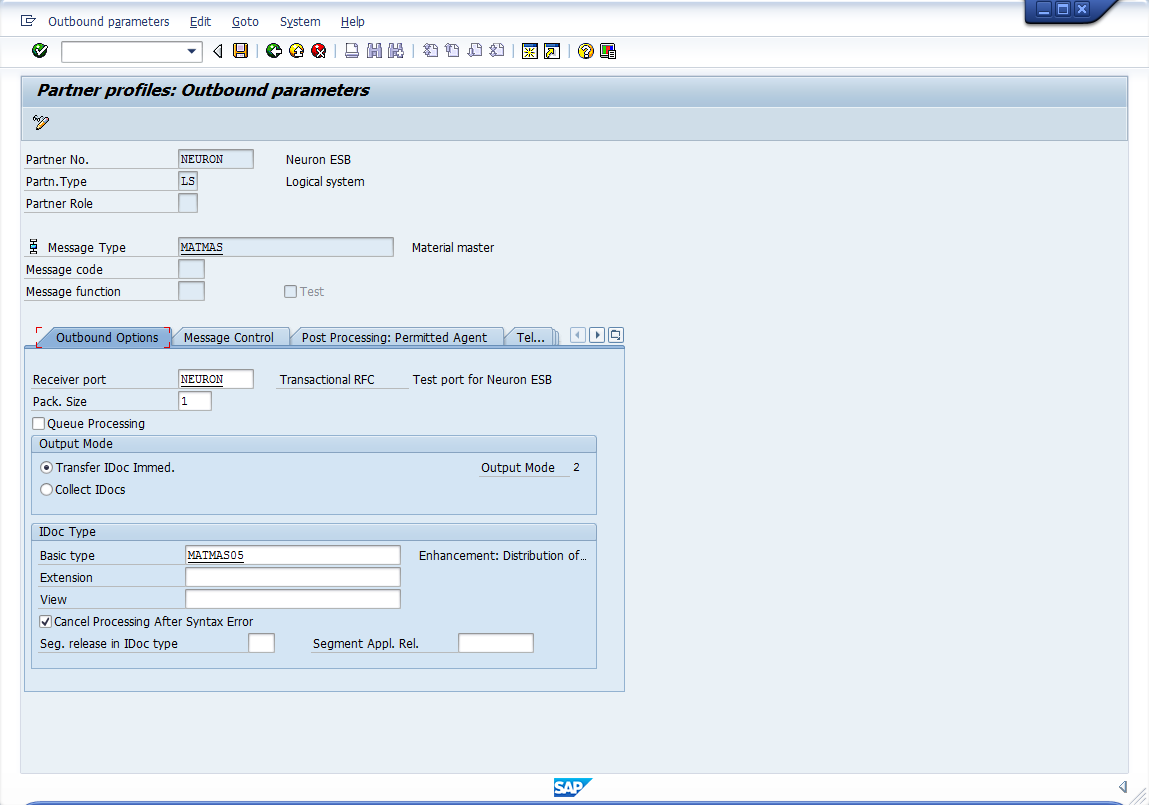The width and height of the screenshot is (1149, 805).
Task: Click the Create New Session icon
Action: (x=529, y=51)
